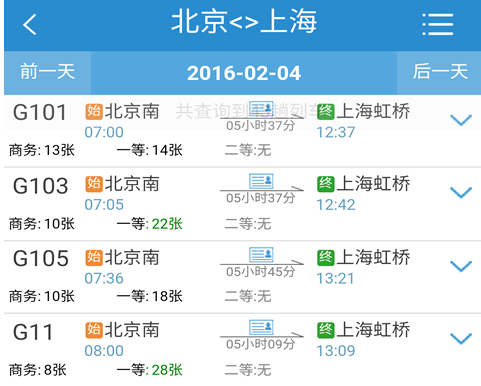This screenshot has width=481, height=386.
Task: Tap the green terminal badge for G11
Action: [325, 330]
